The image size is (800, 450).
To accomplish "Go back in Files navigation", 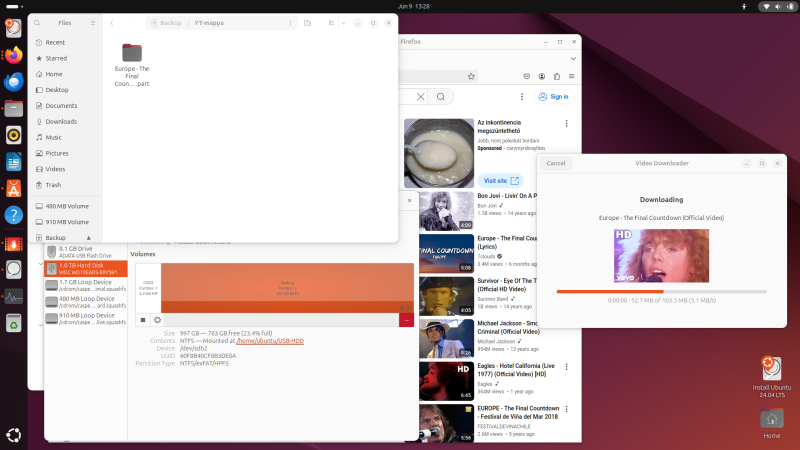I will [112, 23].
